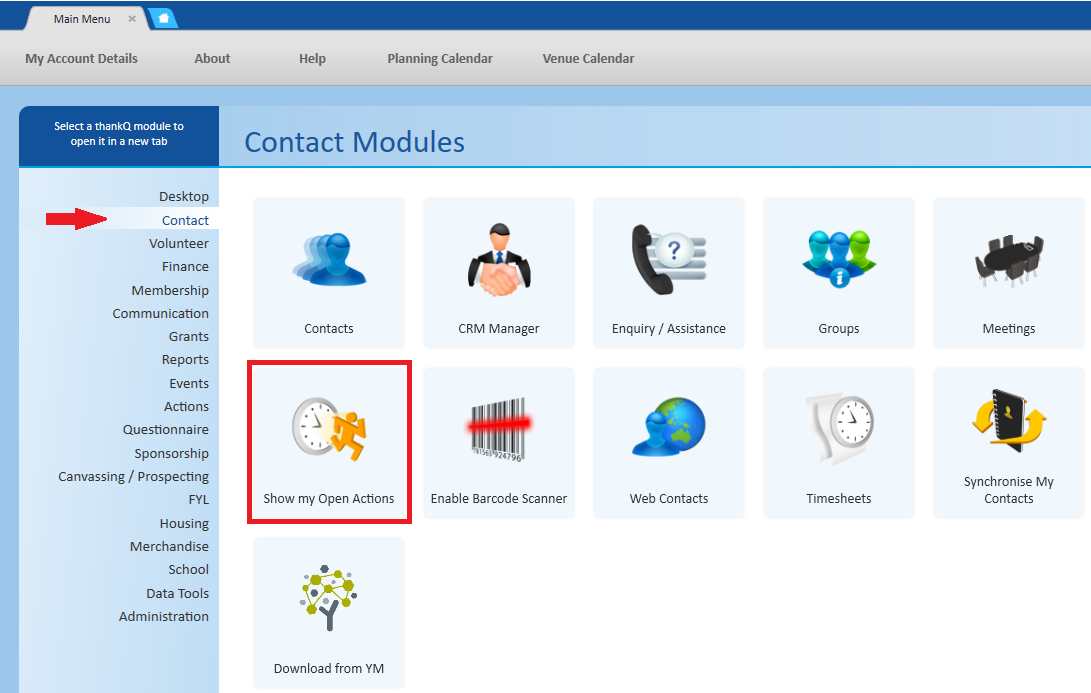Open Download from YM tree icon

pos(329,598)
